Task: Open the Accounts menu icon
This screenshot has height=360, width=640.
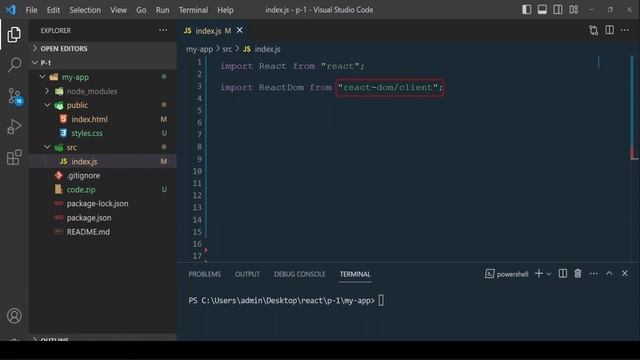Action: pos(14,316)
